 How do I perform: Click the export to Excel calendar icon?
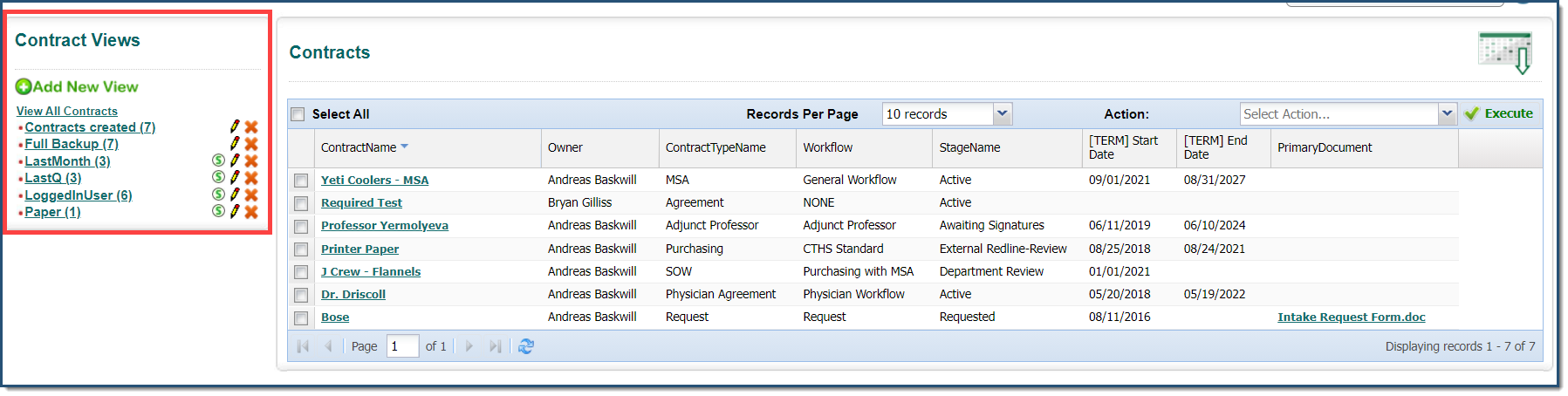[x=1505, y=52]
